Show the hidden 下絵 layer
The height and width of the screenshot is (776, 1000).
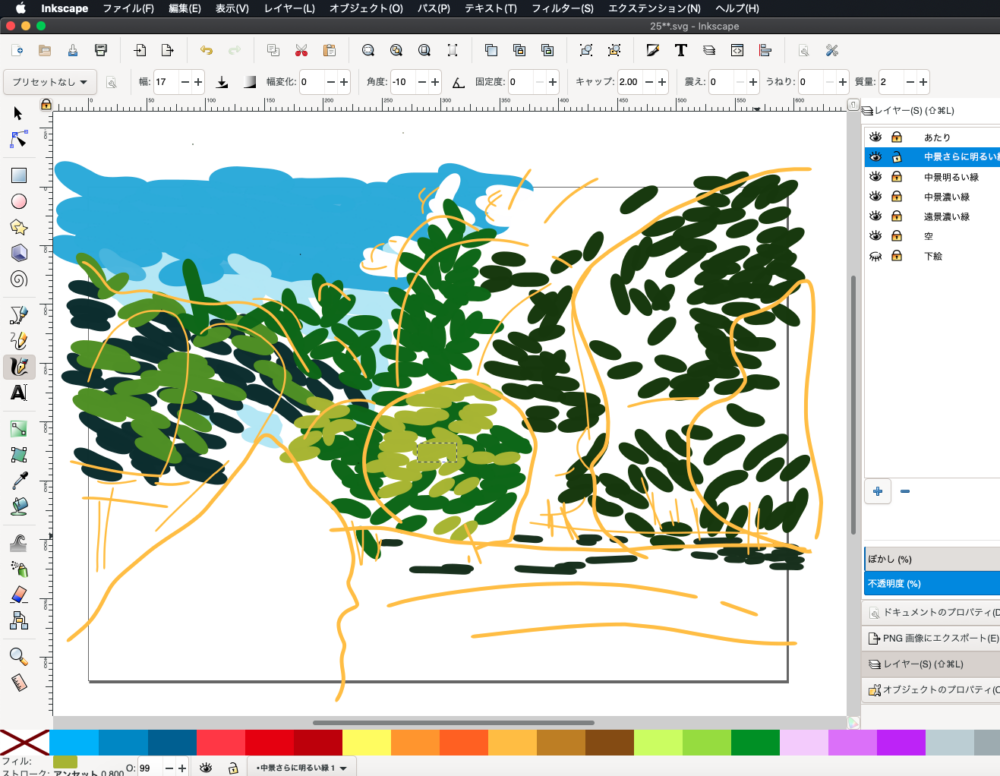pyautogui.click(x=876, y=256)
